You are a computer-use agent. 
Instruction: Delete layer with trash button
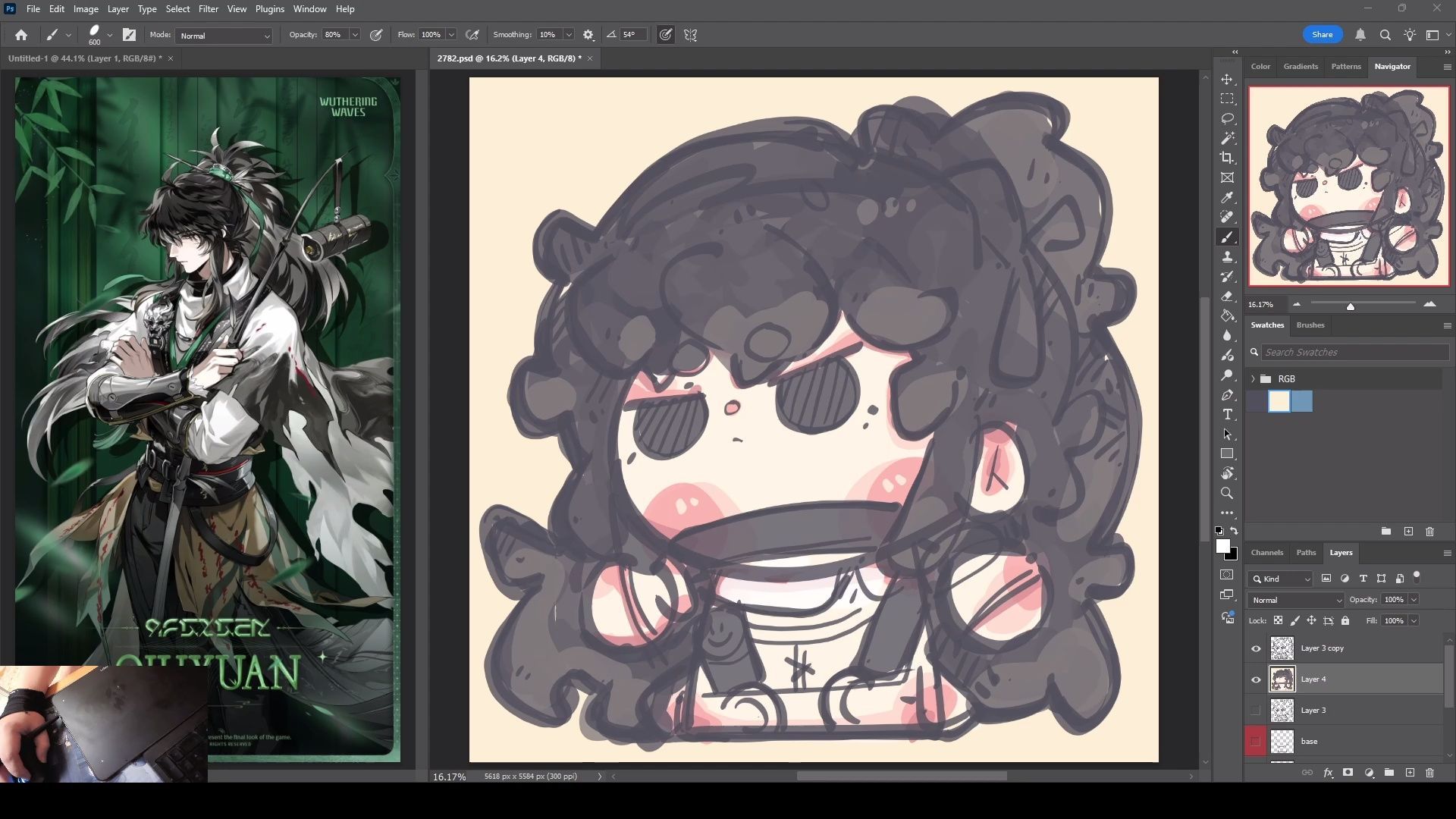pos(1429,773)
